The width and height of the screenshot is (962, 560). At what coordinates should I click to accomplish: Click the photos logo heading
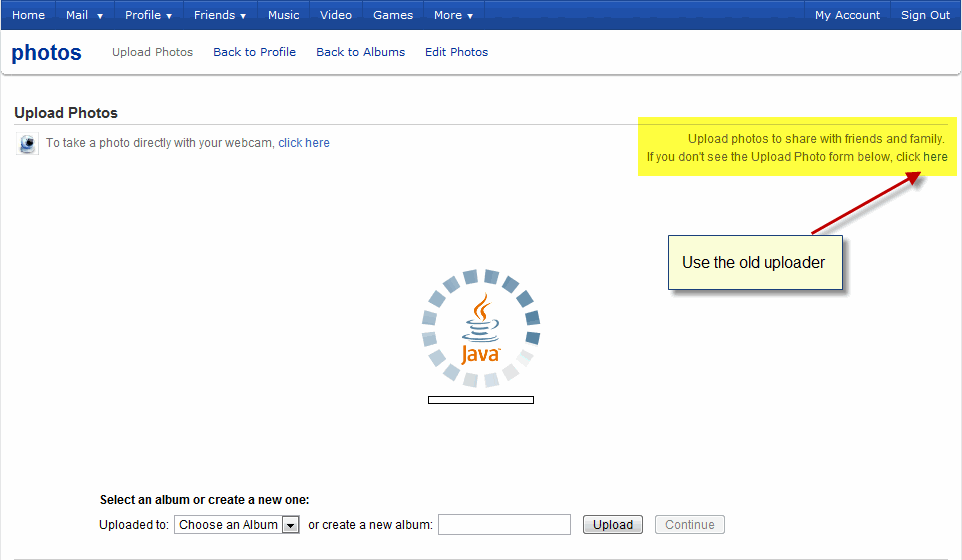47,53
